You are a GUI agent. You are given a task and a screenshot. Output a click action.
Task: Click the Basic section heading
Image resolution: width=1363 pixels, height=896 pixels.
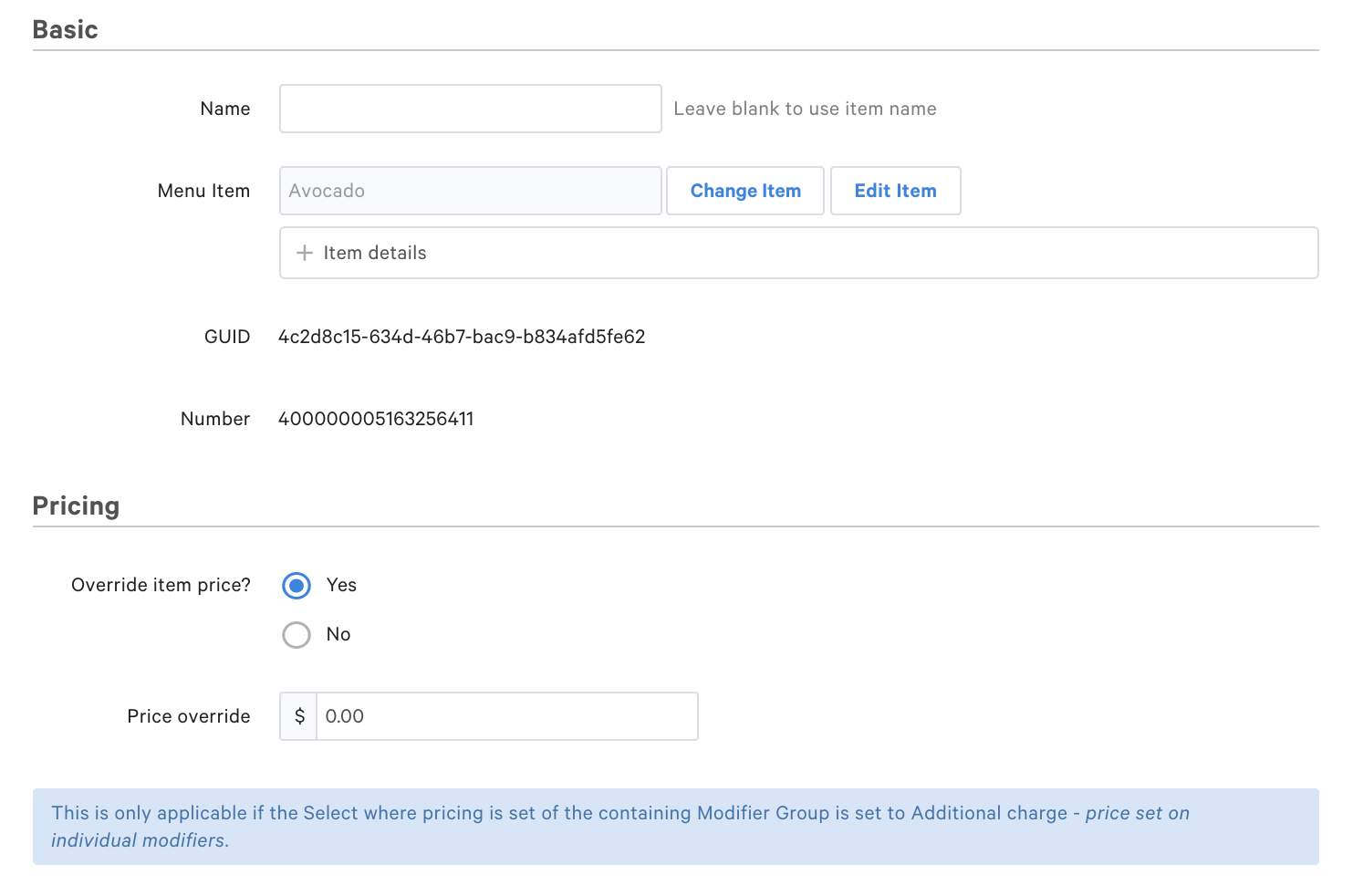tap(65, 29)
